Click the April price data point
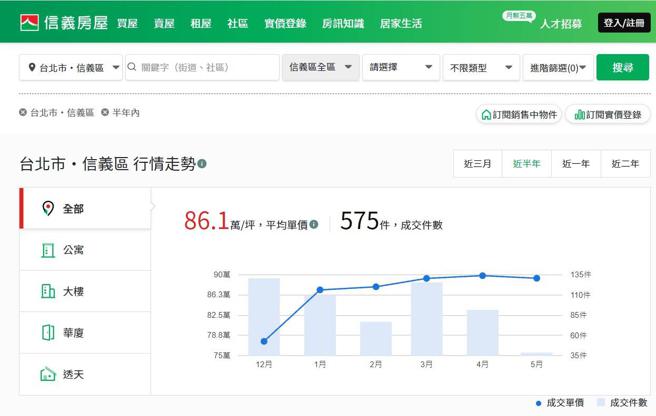The image size is (656, 416). (x=482, y=275)
